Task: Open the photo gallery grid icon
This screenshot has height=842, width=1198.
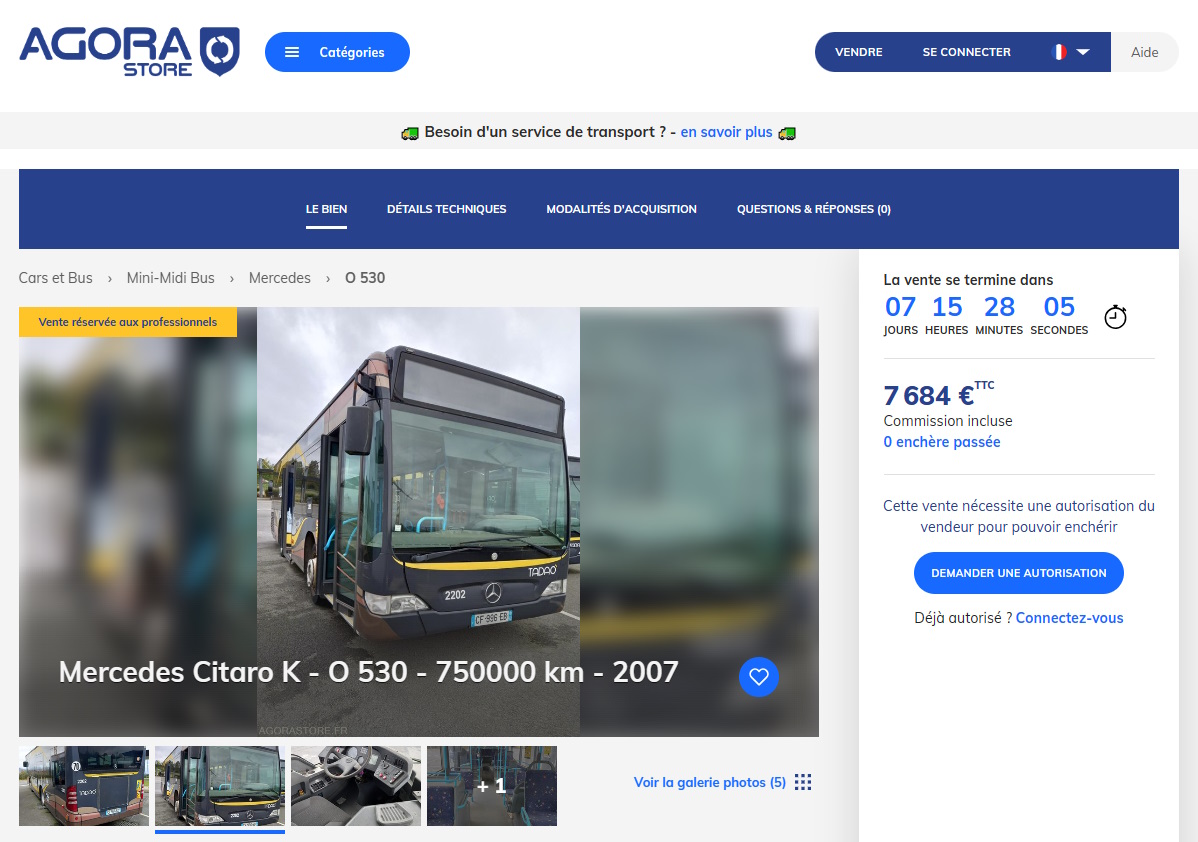Action: 803,782
